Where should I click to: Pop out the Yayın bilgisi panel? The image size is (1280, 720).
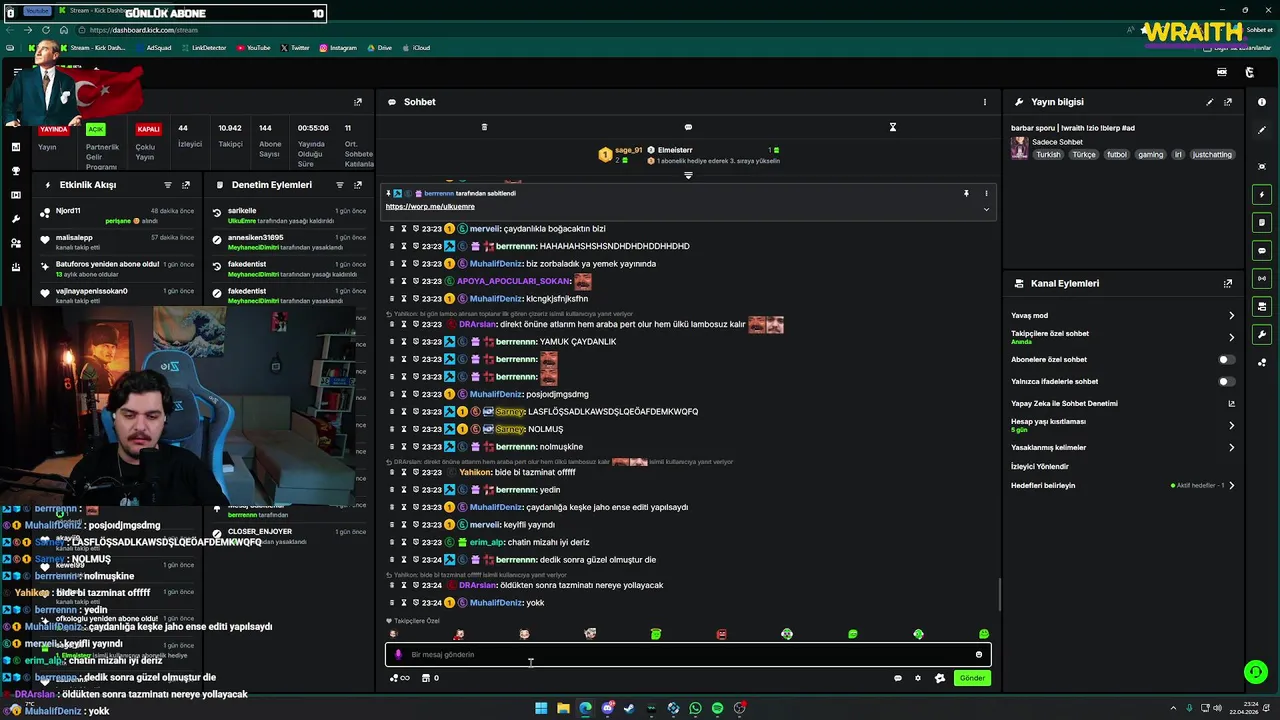tap(1228, 102)
